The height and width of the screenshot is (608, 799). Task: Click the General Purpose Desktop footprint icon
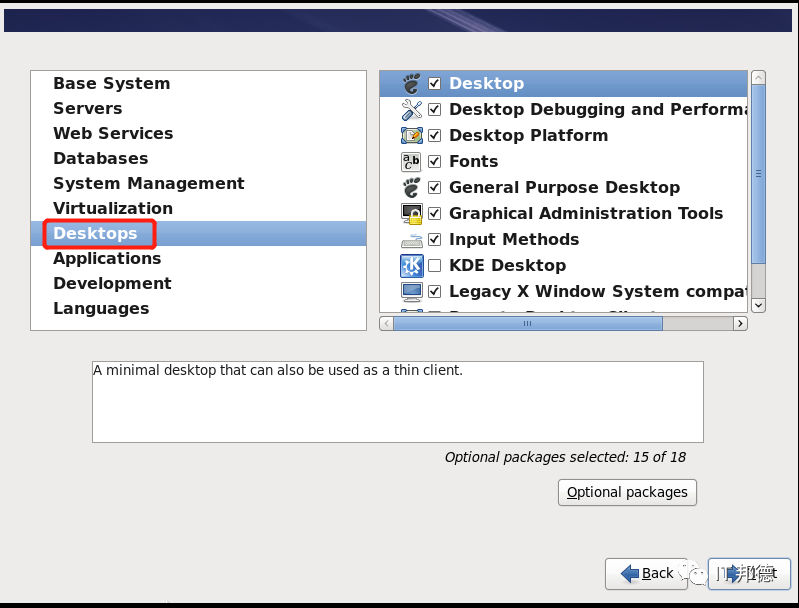(412, 187)
